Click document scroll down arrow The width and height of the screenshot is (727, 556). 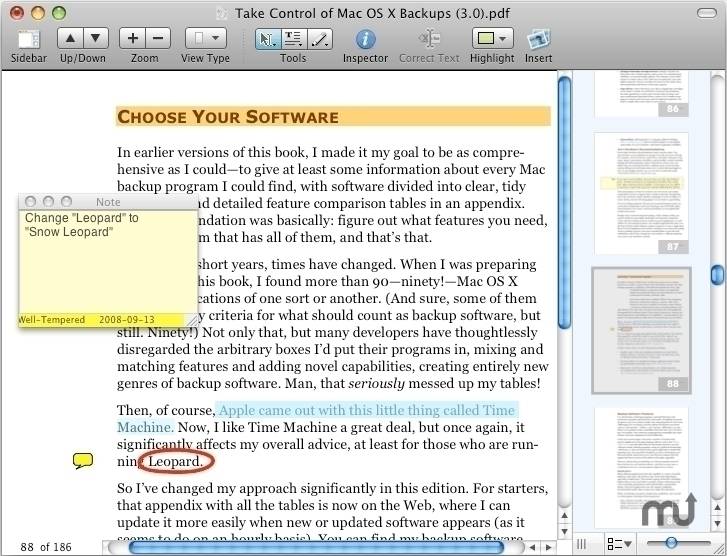coord(564,531)
